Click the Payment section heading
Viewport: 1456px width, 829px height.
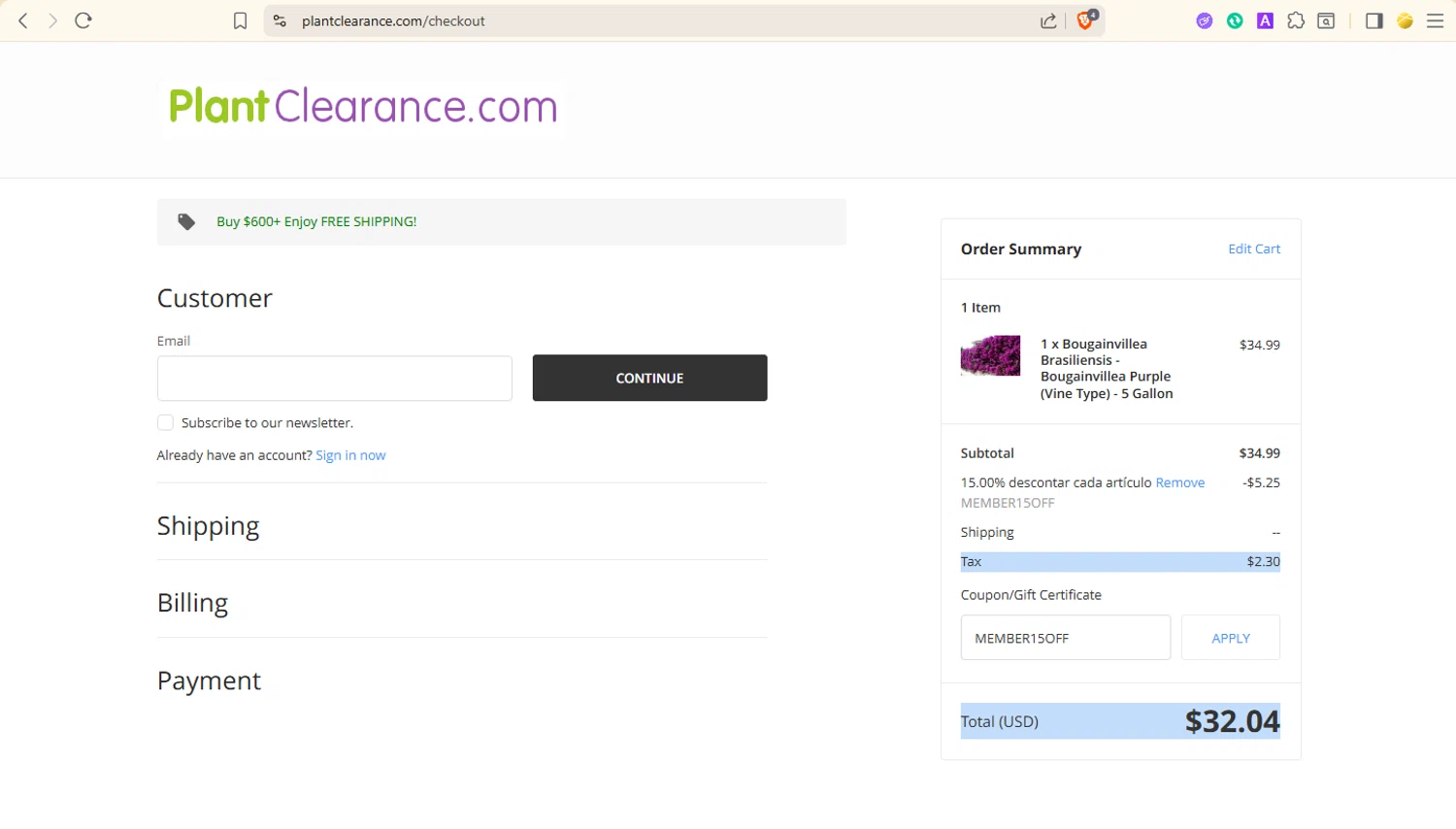pyautogui.click(x=209, y=680)
